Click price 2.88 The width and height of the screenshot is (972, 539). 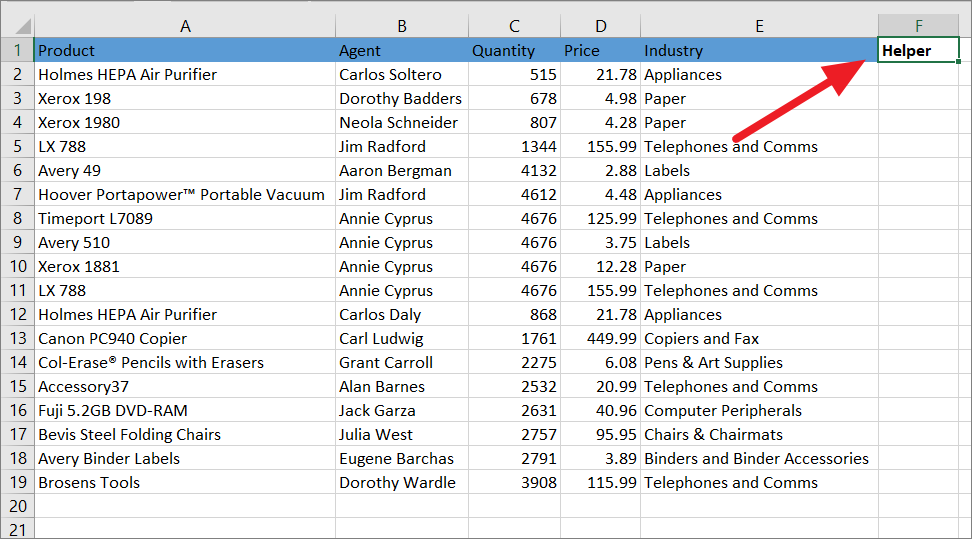[x=601, y=170]
